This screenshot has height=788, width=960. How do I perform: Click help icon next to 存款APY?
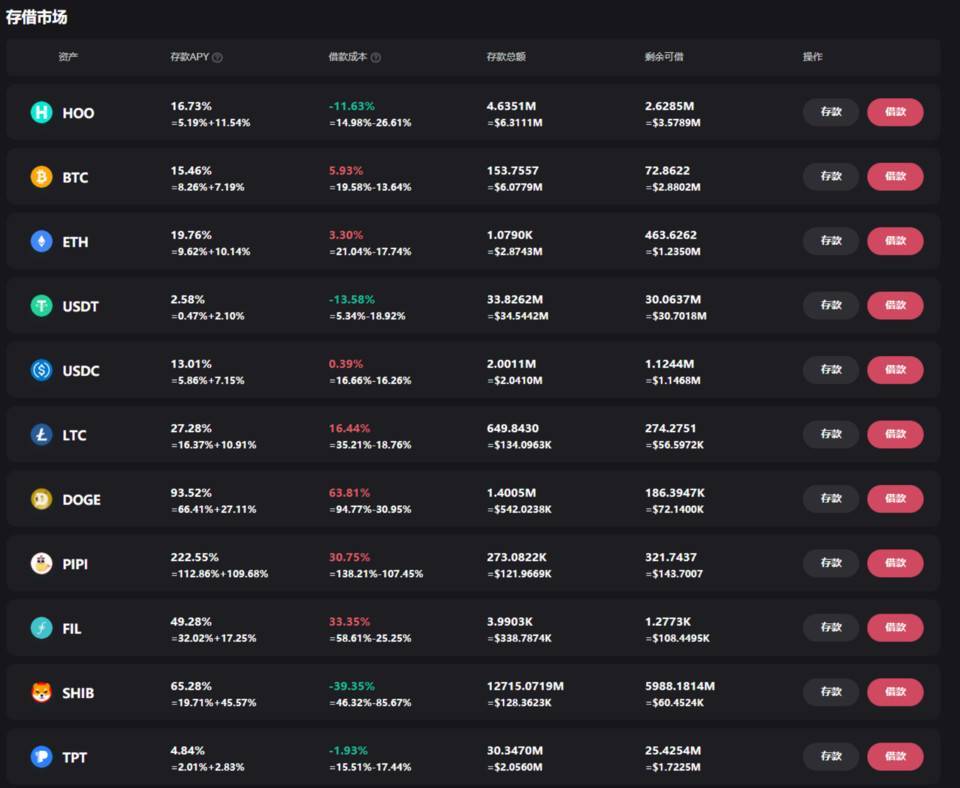pos(217,58)
